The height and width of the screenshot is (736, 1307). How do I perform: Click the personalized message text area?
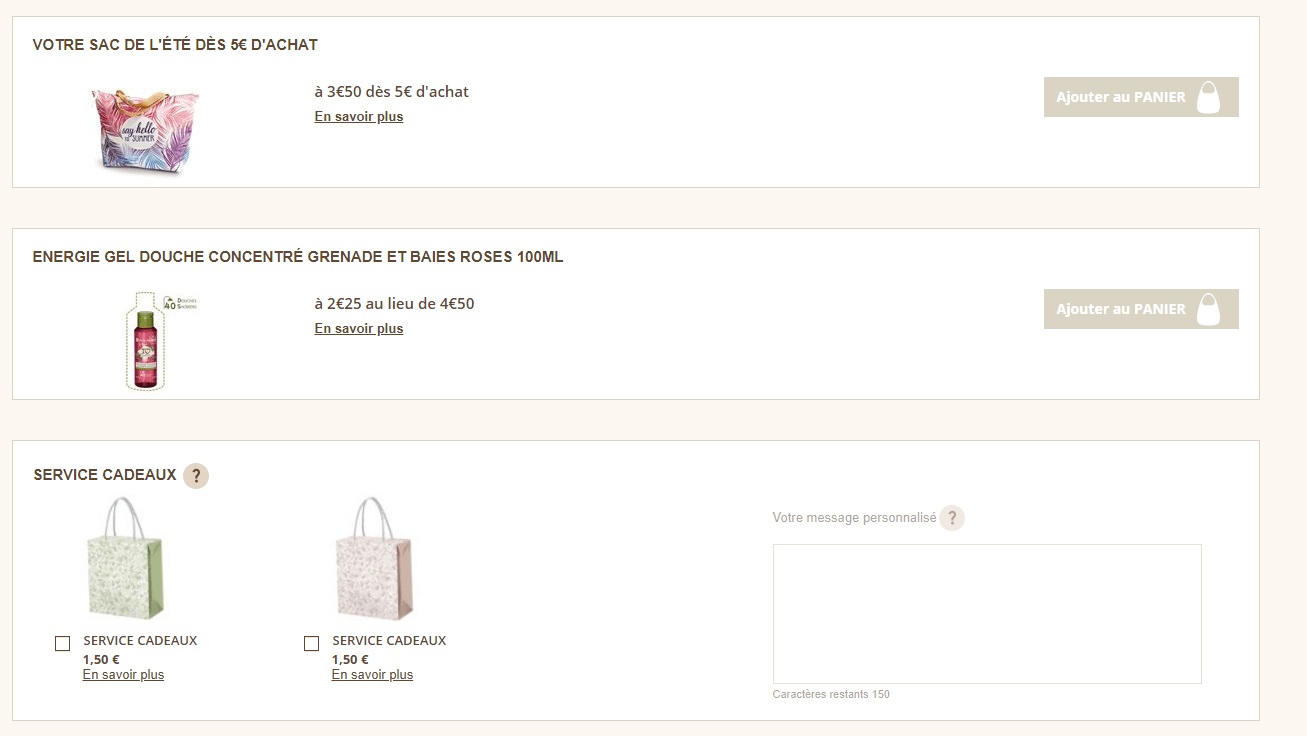987,614
